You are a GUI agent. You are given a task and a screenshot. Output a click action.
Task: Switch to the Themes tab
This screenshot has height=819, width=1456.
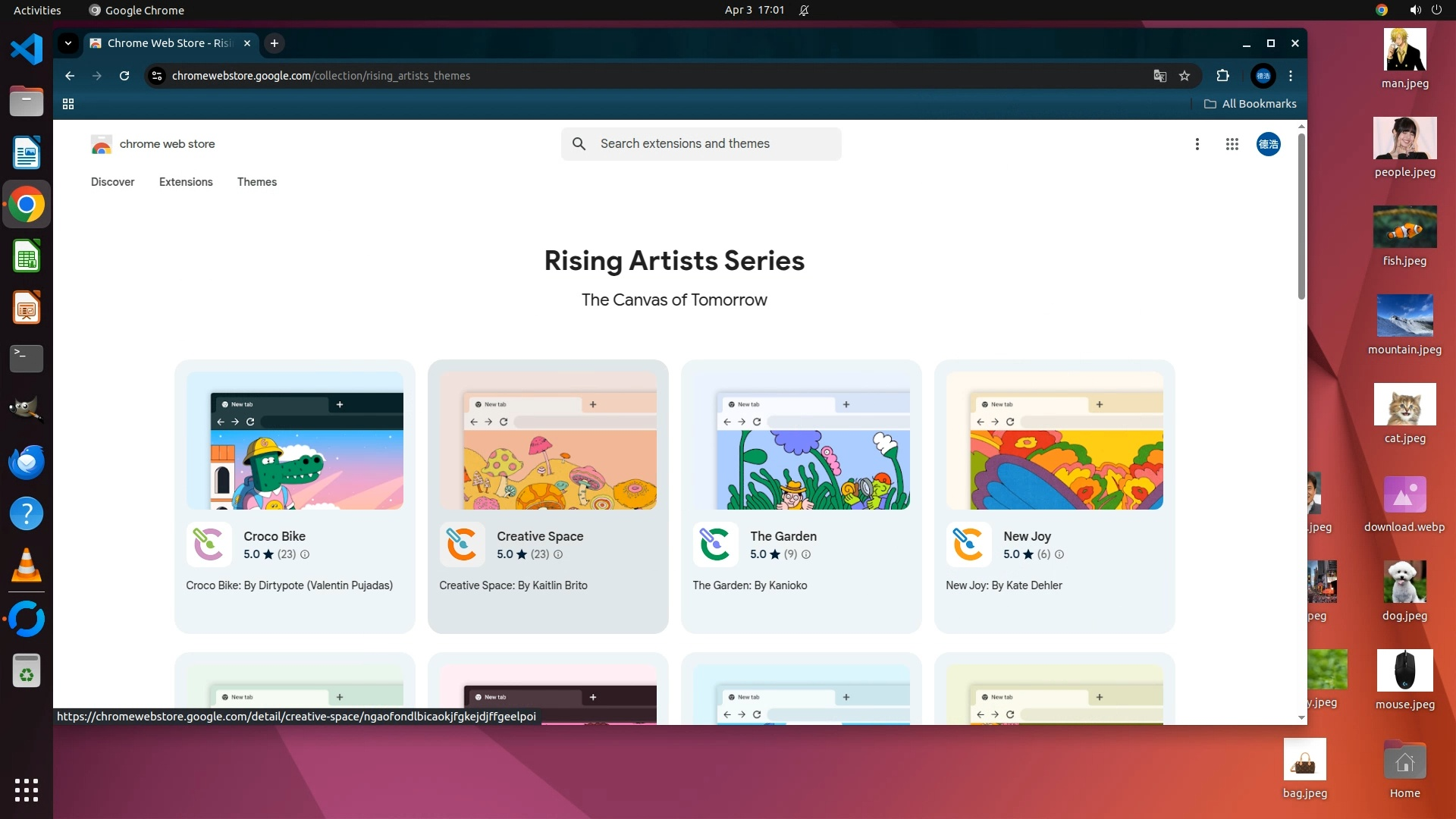click(256, 182)
